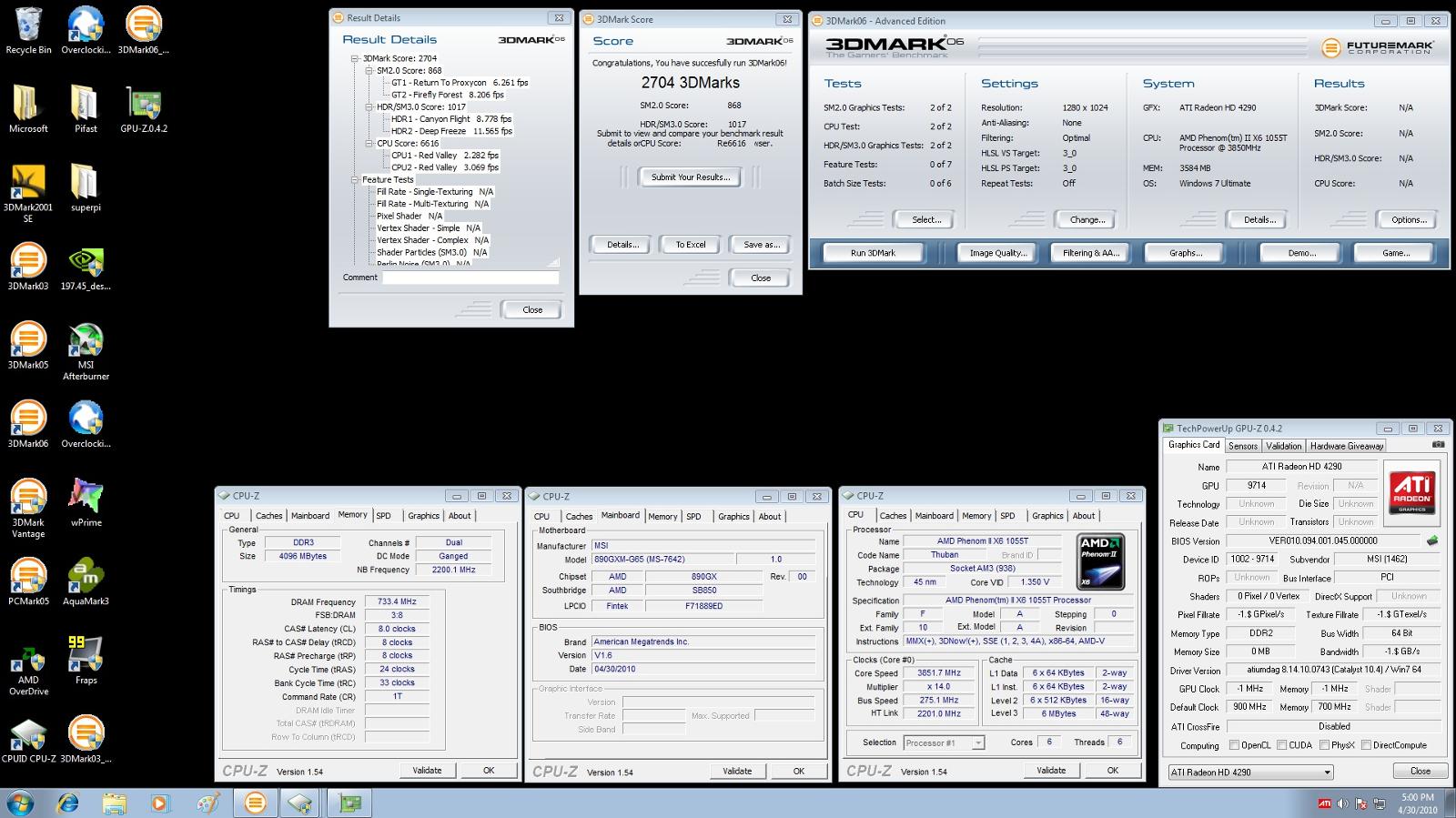Open Windows Media Player from the taskbar
Screen dimensions: 1456x818
pos(160,803)
